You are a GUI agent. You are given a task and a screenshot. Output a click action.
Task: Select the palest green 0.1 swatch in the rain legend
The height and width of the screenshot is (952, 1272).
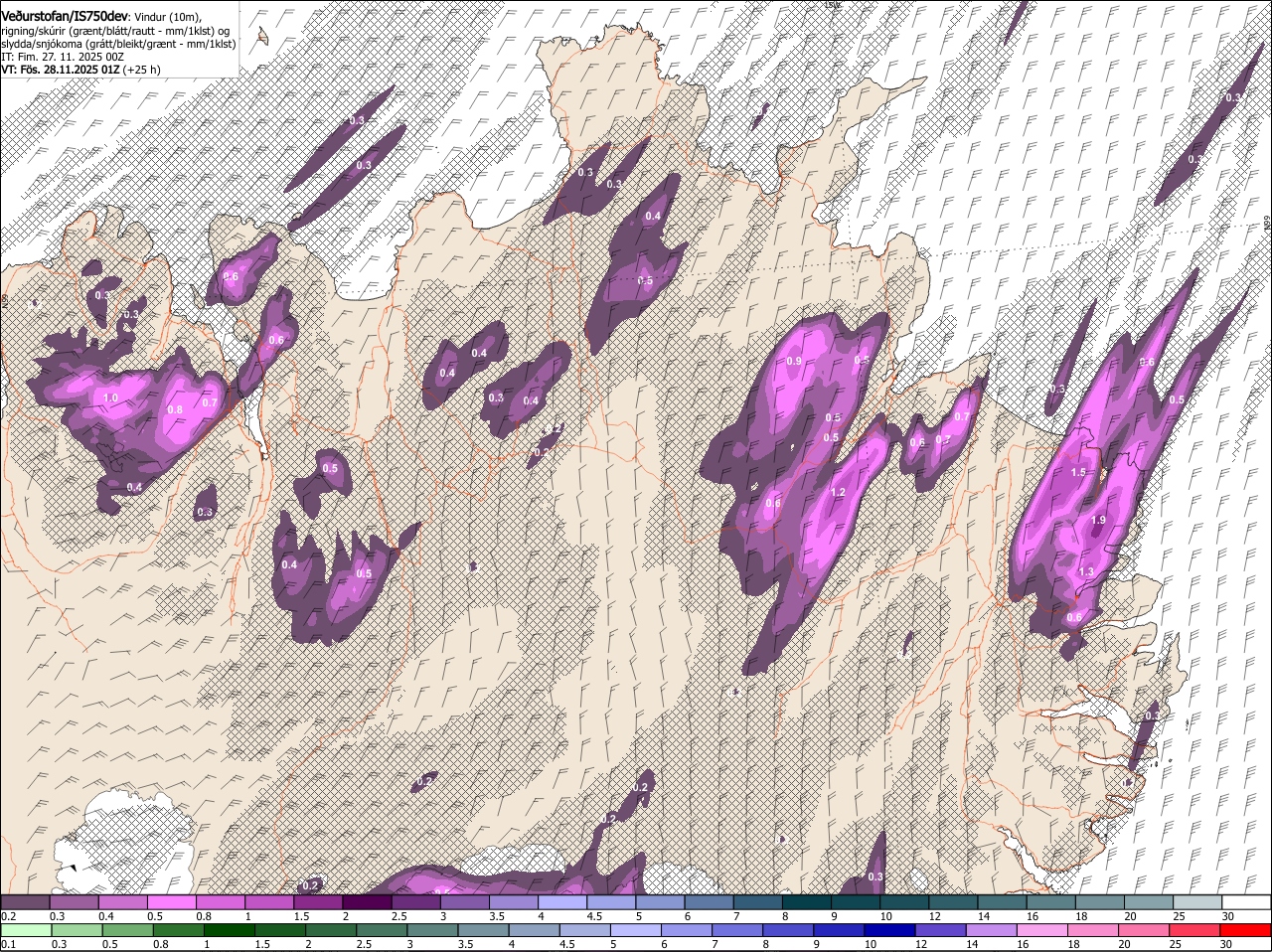pos(26,931)
